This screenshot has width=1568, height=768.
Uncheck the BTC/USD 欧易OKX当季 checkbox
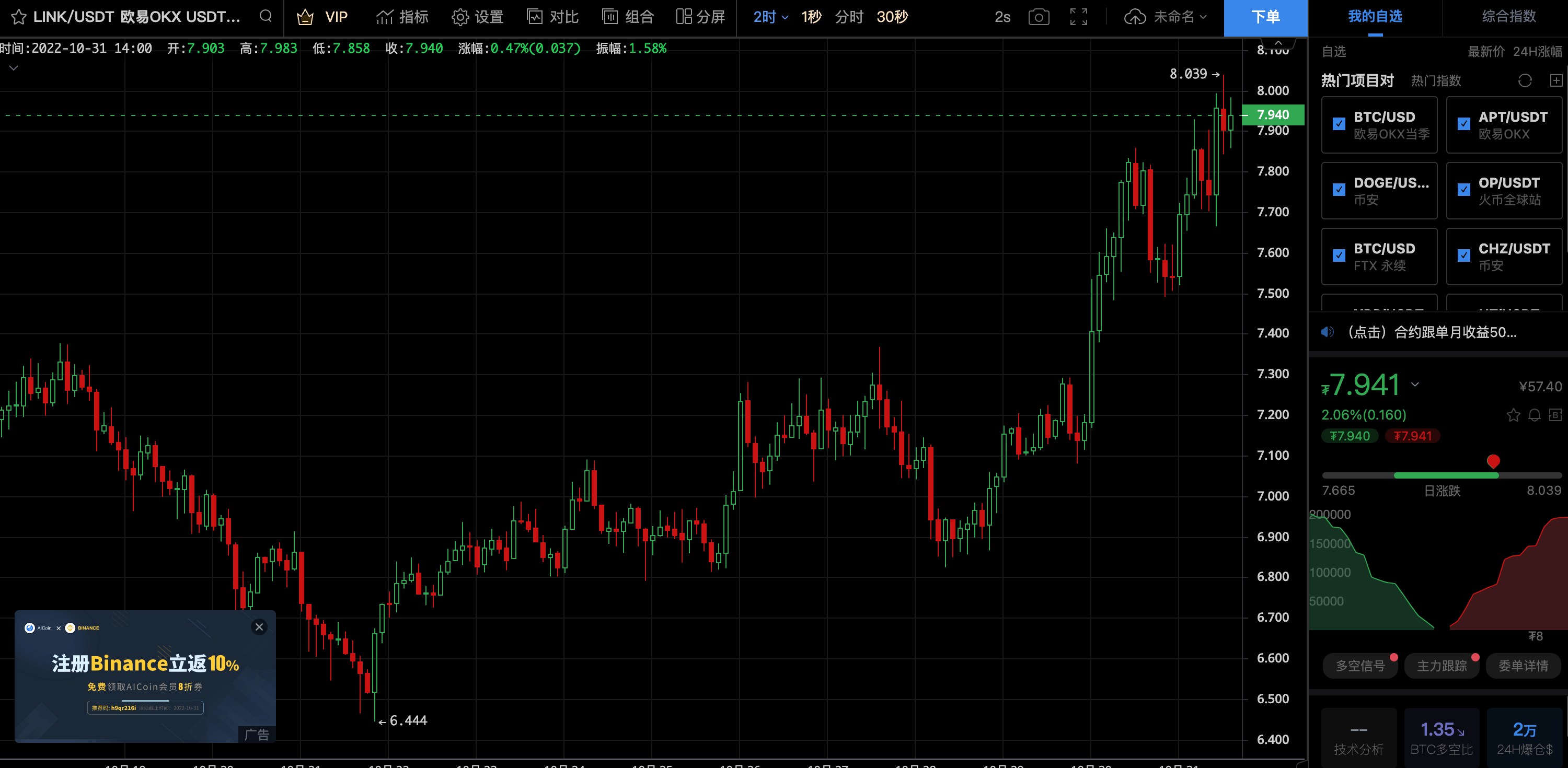tap(1339, 124)
